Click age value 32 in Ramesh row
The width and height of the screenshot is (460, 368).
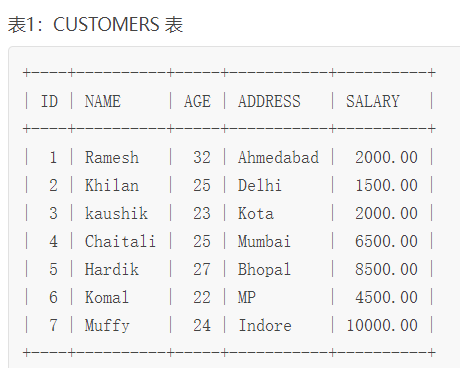pos(202,157)
